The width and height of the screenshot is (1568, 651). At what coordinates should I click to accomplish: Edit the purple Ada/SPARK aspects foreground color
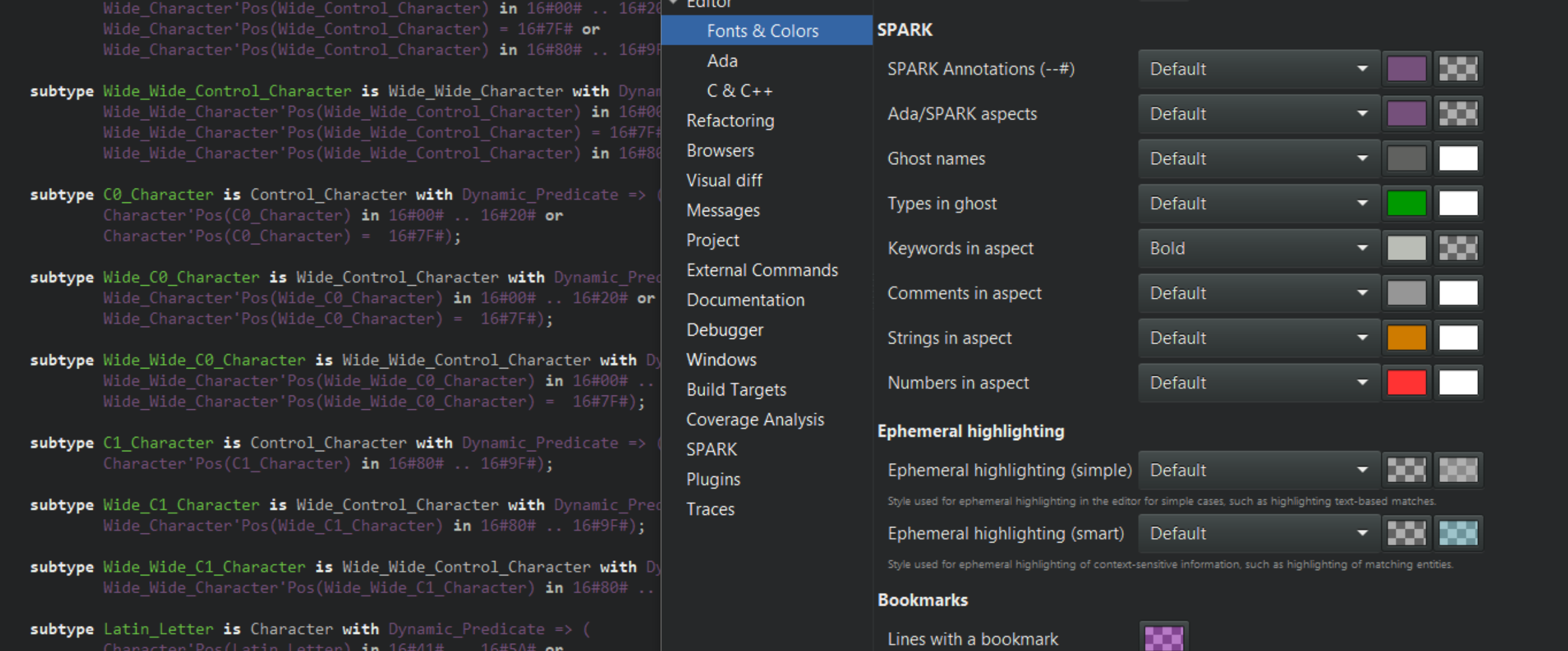pos(1406,113)
